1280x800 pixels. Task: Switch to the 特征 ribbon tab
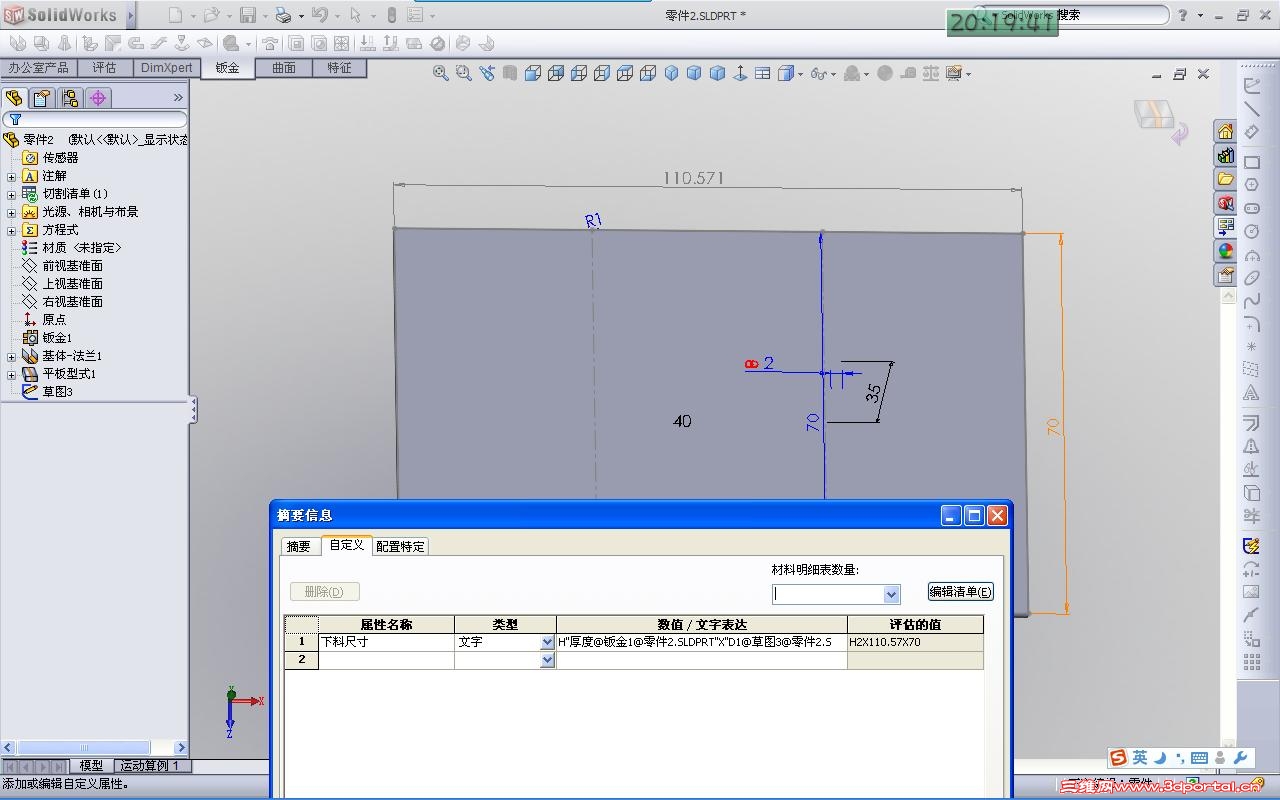coord(339,68)
